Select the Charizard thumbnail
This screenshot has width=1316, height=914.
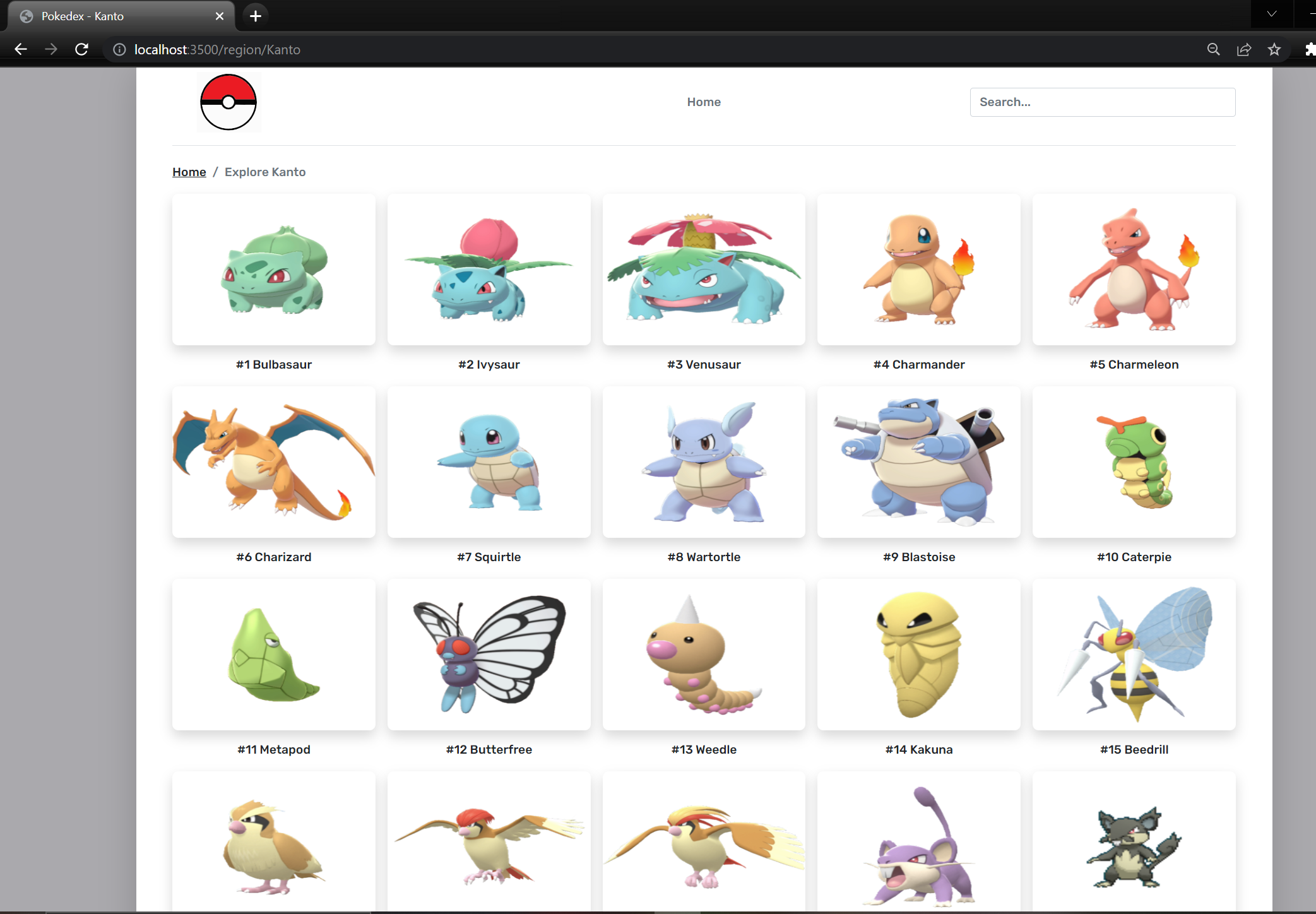click(x=273, y=462)
